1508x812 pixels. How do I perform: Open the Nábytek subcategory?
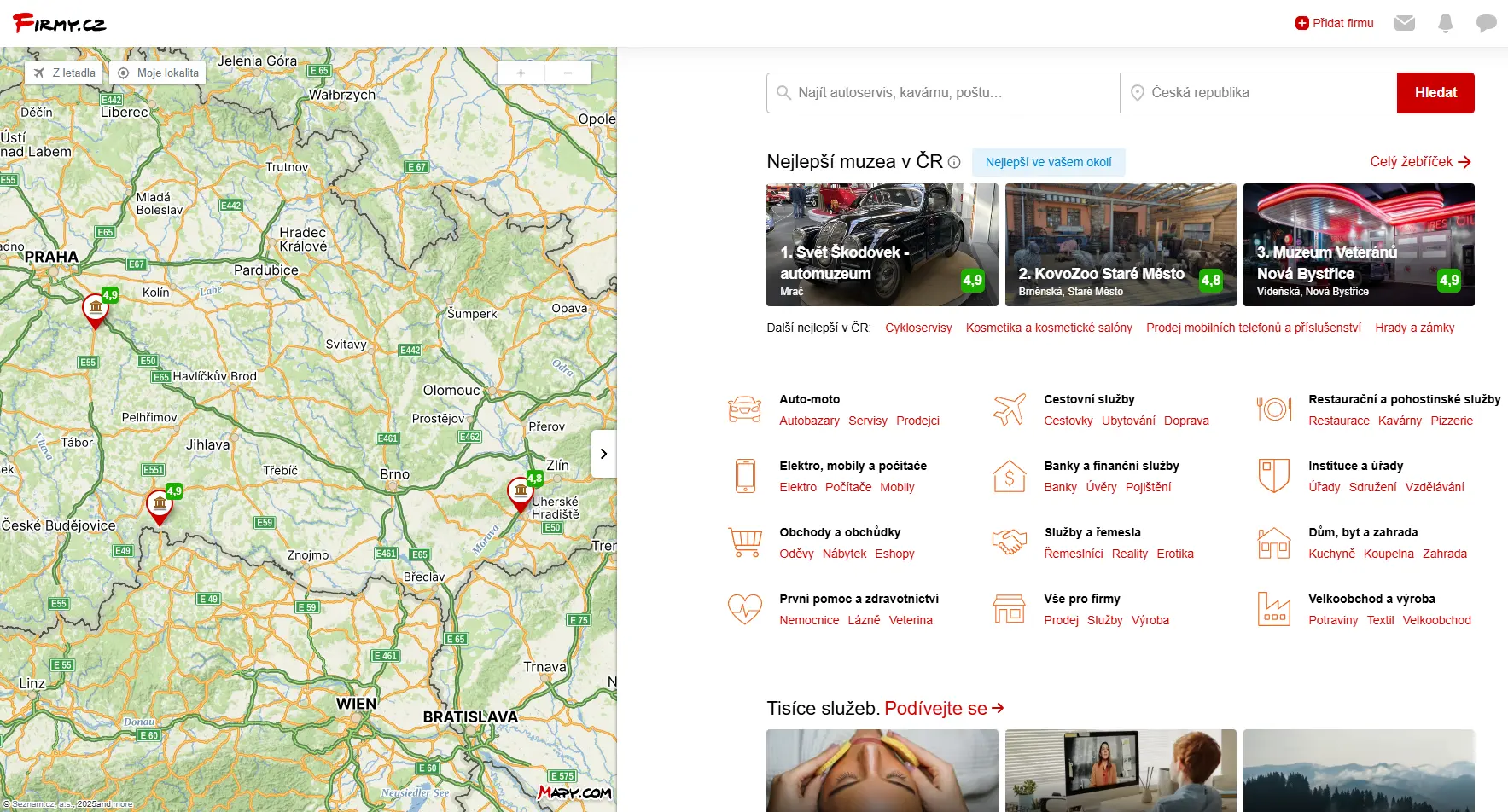click(844, 554)
